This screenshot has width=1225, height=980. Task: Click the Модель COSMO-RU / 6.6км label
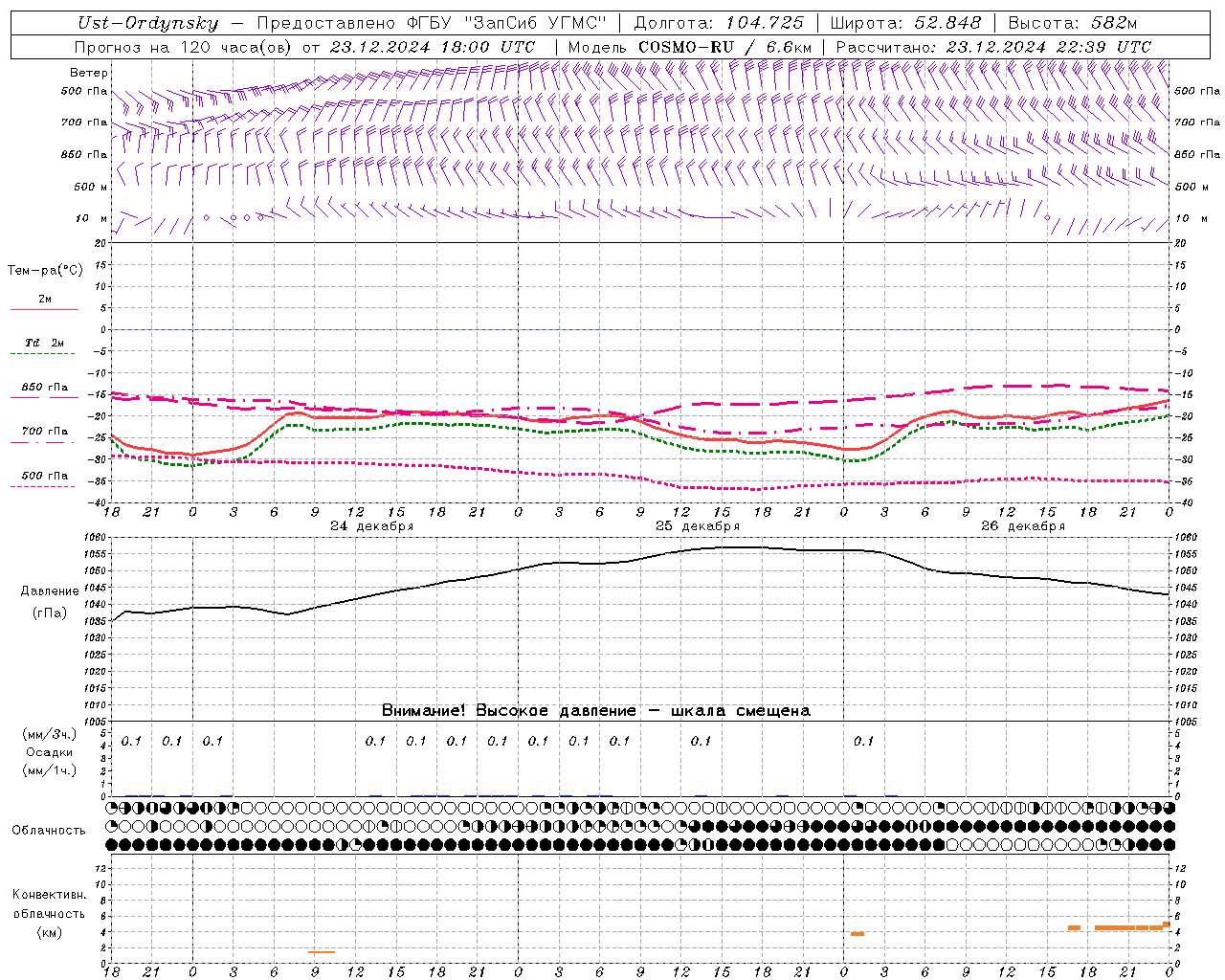pyautogui.click(x=690, y=47)
